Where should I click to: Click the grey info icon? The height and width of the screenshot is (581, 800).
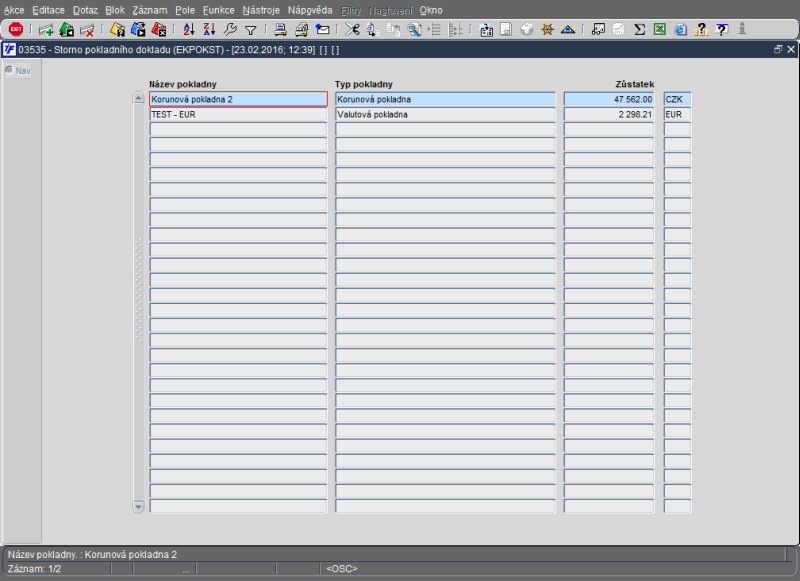point(742,29)
